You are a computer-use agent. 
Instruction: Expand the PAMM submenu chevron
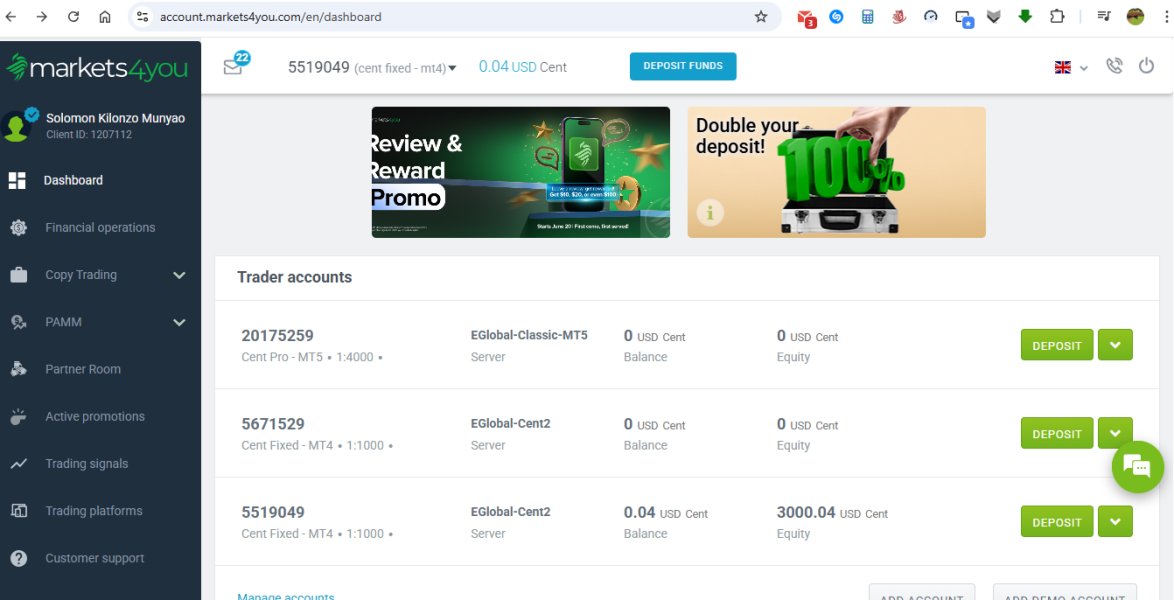(x=179, y=322)
